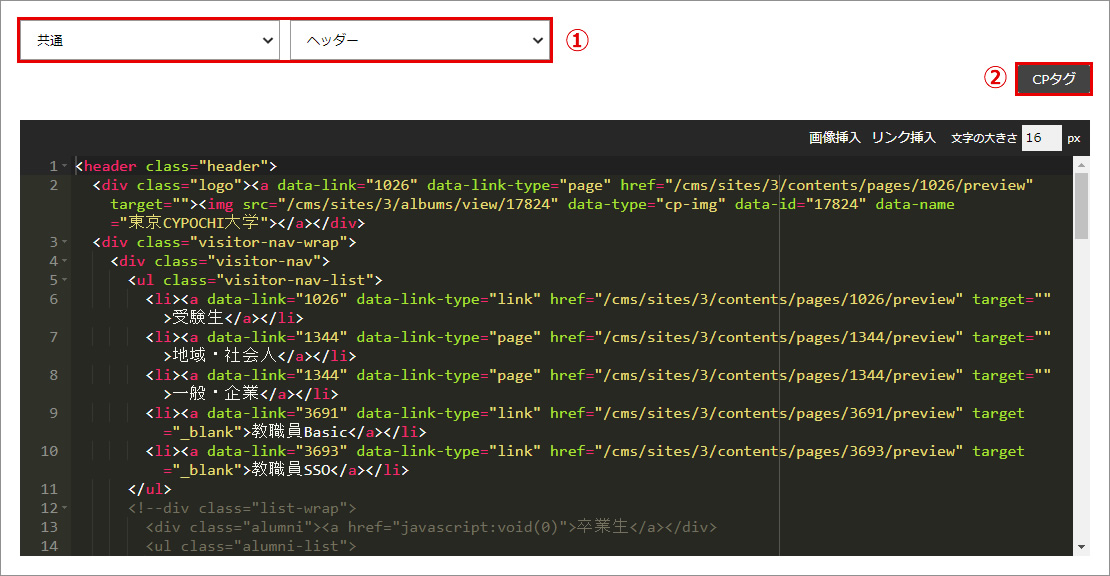
Task: Click line number 11 in the gutter
Action: 50,489
